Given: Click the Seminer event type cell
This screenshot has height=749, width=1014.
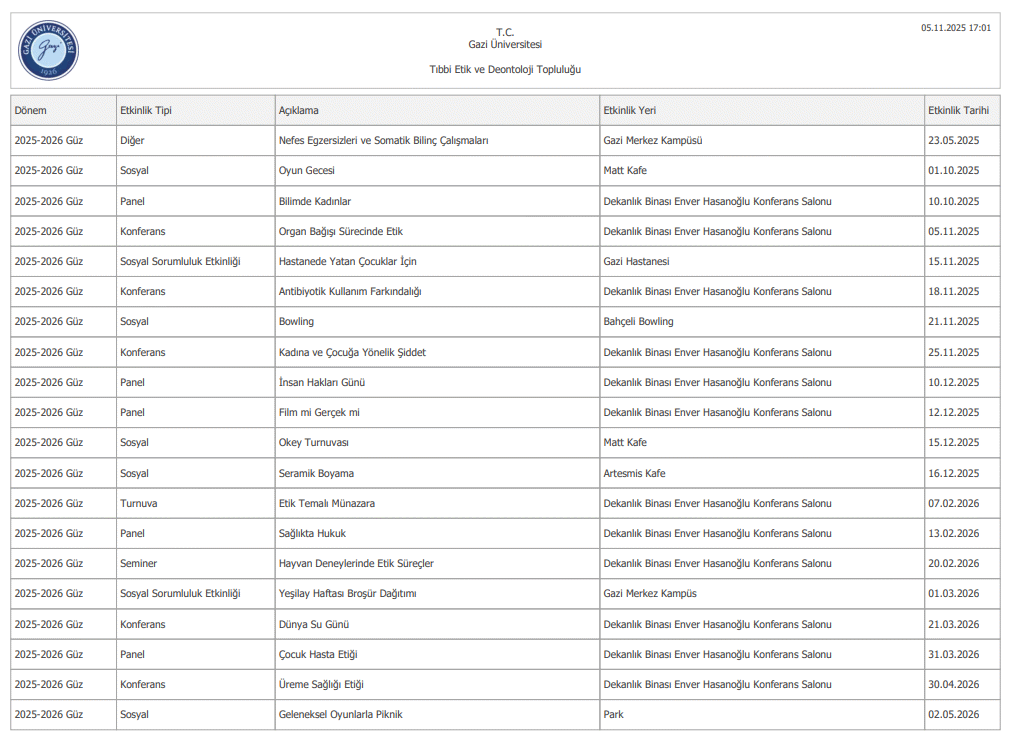Looking at the screenshot, I should pos(139,563).
